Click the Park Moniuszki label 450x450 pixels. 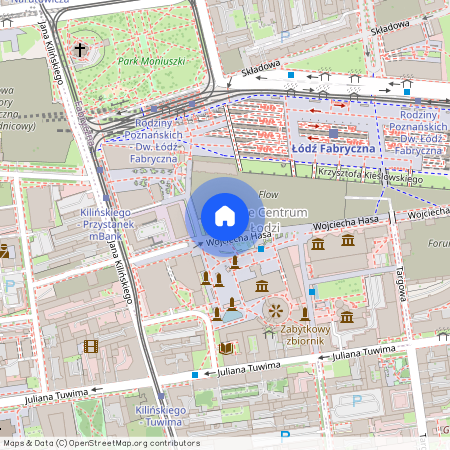click(152, 61)
